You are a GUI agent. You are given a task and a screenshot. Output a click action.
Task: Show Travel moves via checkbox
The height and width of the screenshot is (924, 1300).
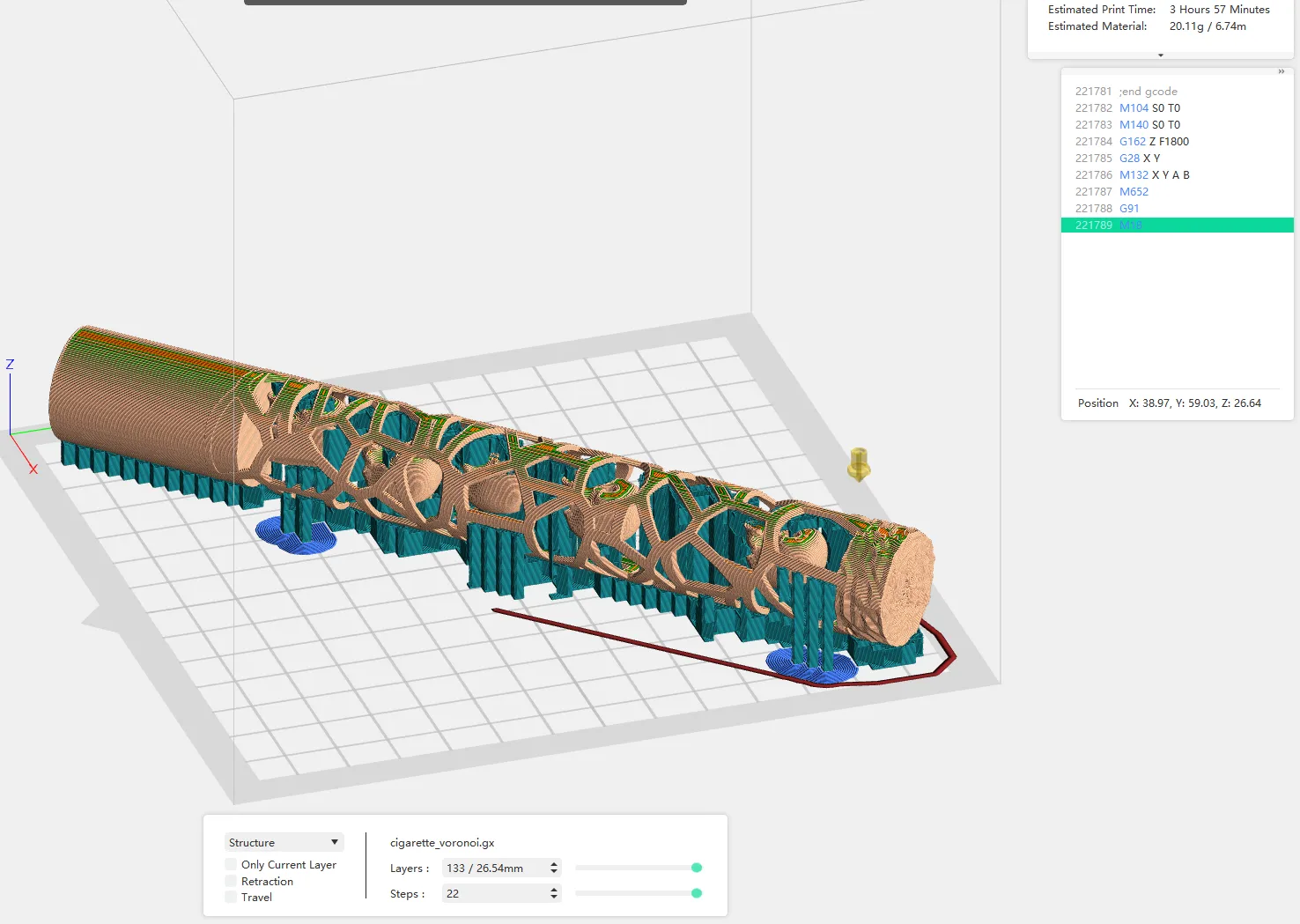click(231, 898)
